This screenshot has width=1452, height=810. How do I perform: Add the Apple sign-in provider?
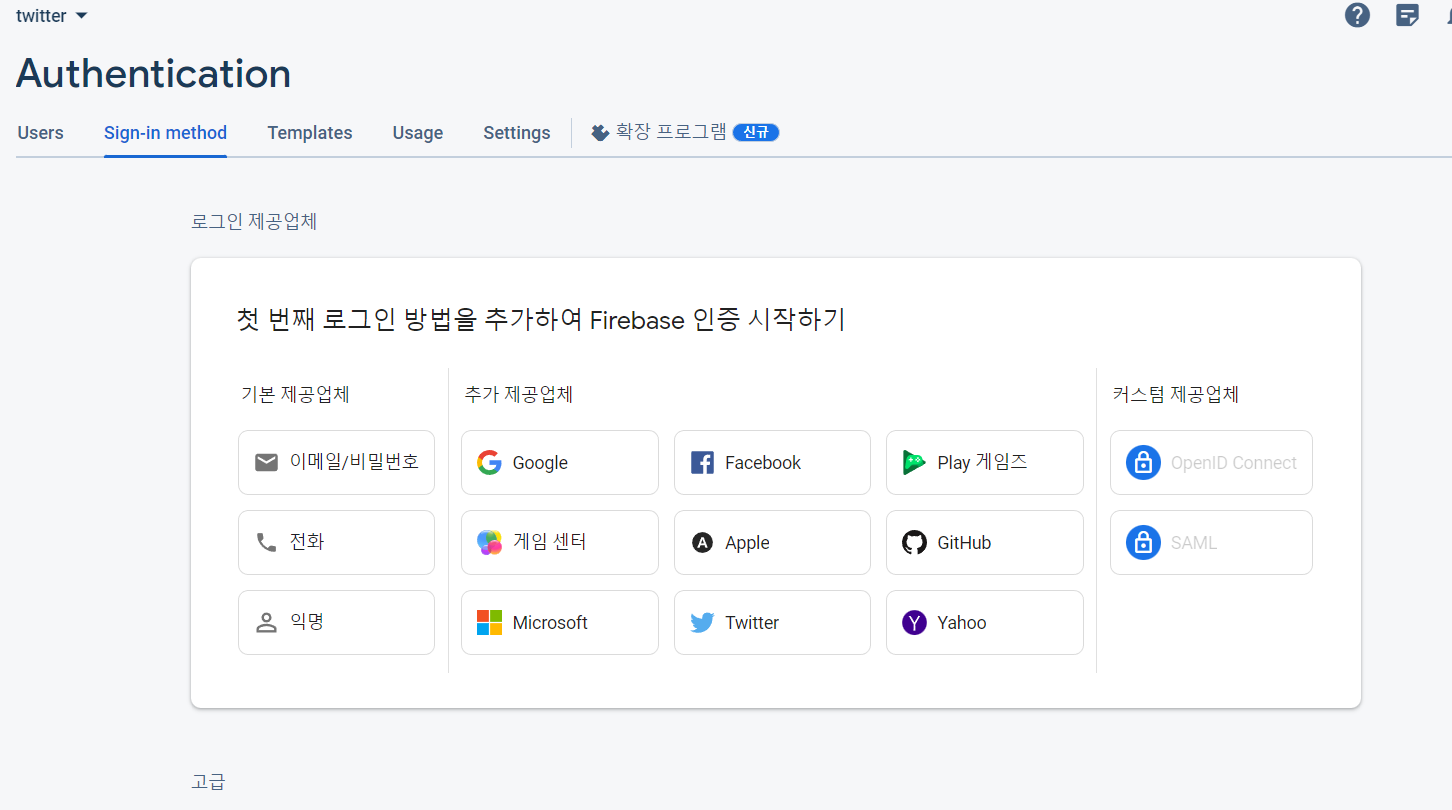click(772, 542)
